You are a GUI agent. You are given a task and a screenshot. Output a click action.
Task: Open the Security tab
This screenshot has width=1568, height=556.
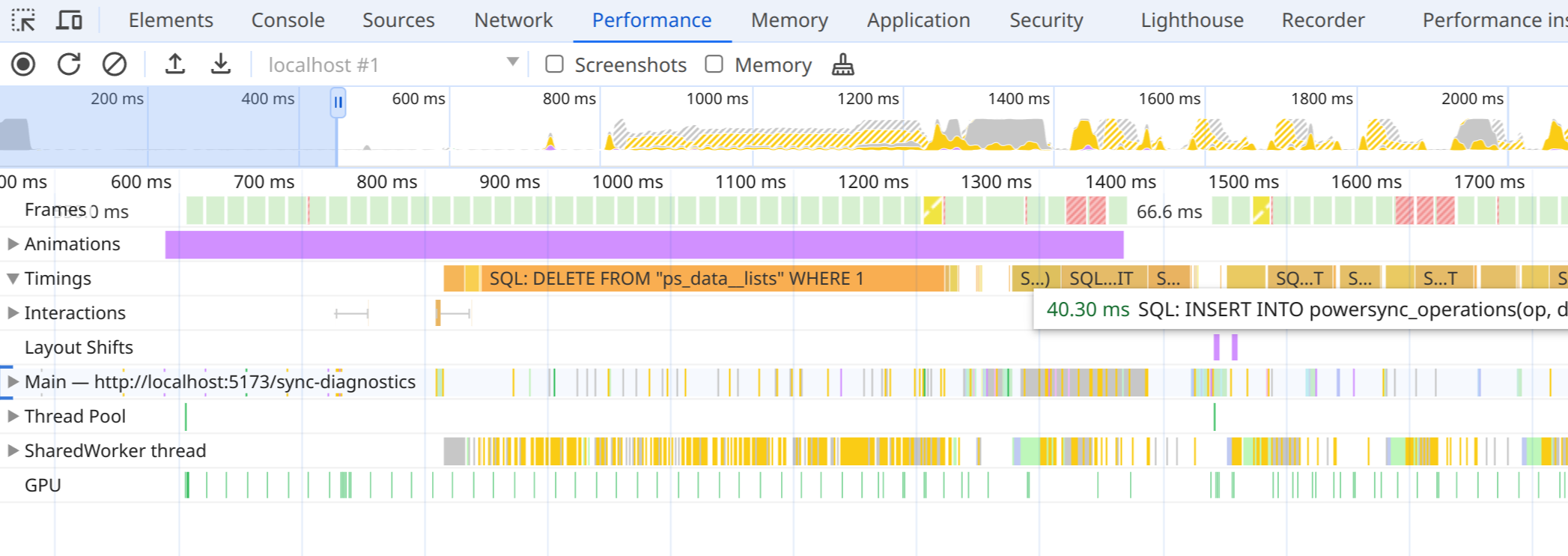tap(1046, 20)
